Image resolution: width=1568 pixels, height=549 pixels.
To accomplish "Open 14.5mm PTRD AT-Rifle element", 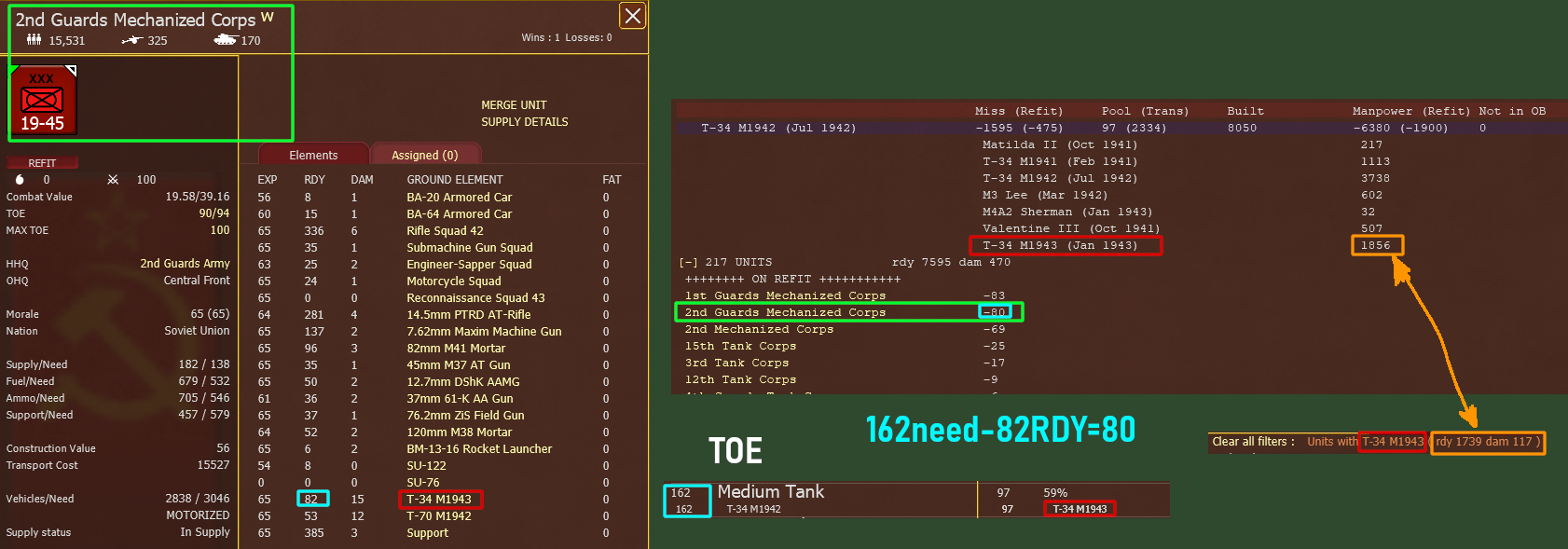I will point(468,315).
